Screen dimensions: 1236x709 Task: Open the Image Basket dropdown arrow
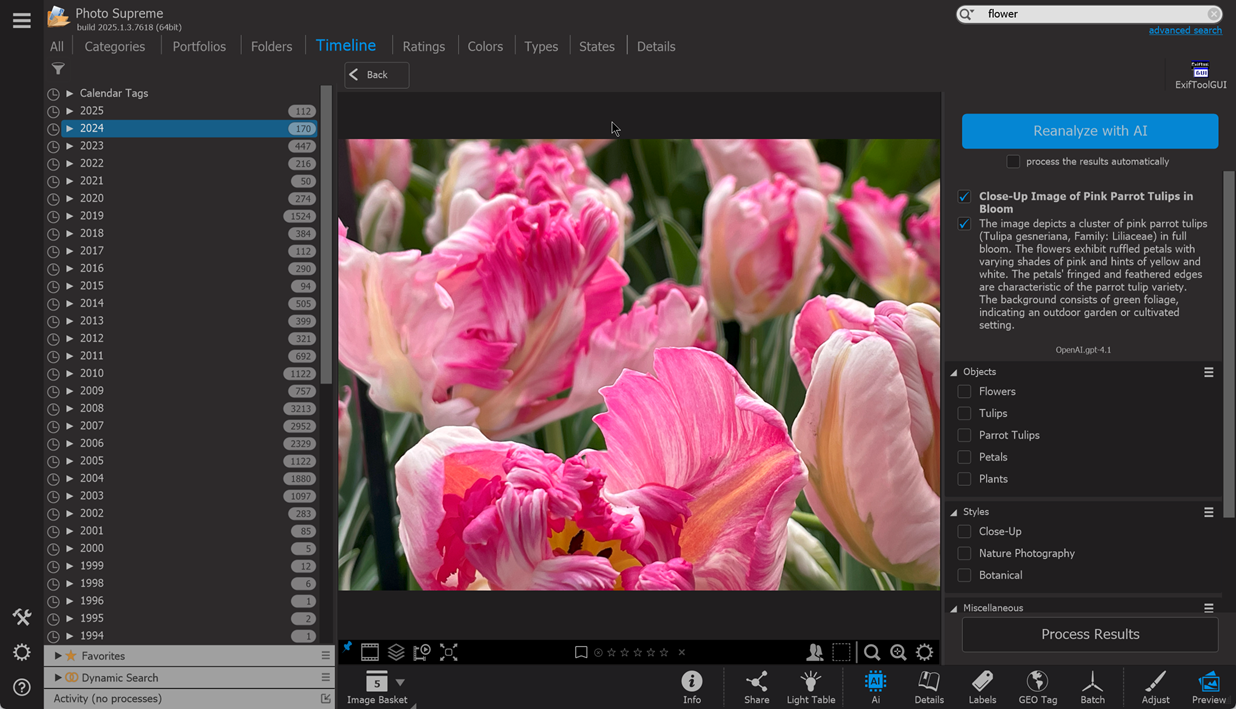[x=400, y=682]
